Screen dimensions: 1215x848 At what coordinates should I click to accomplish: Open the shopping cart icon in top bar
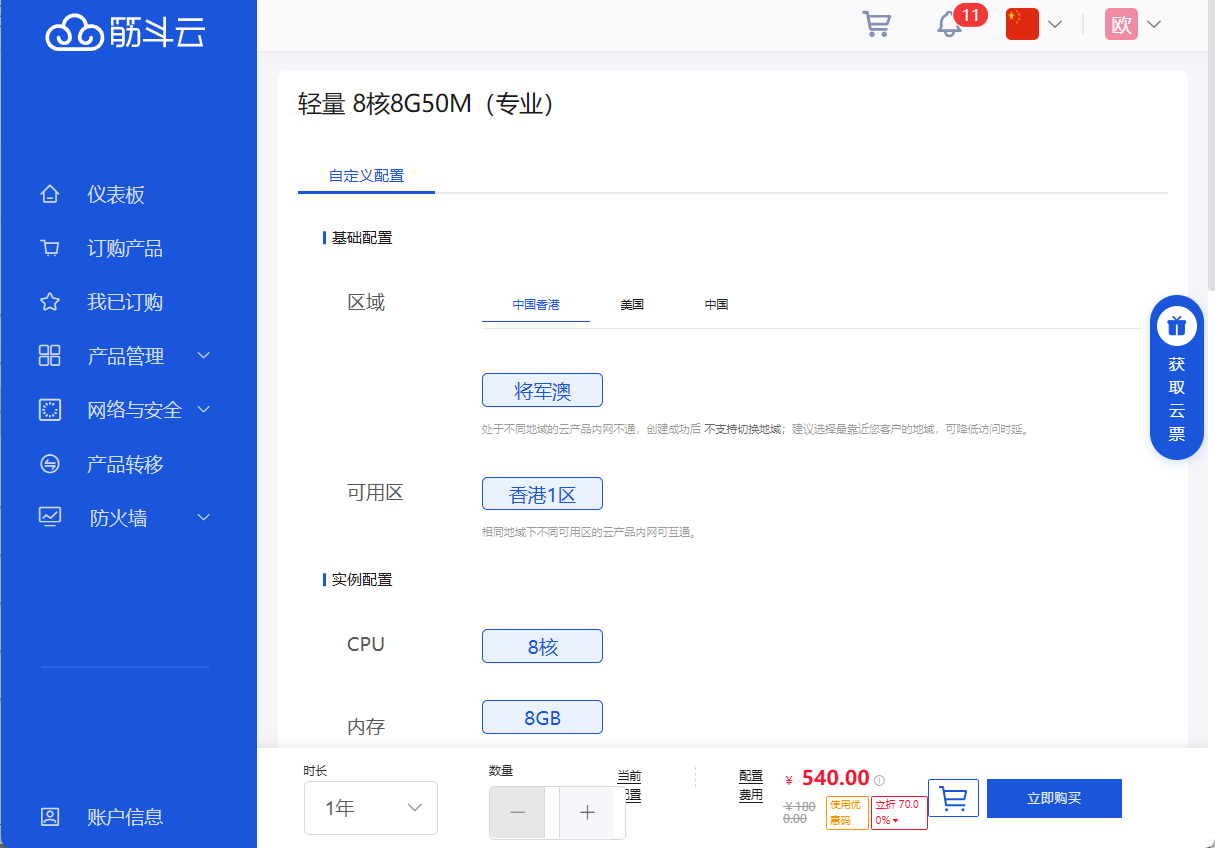[877, 23]
